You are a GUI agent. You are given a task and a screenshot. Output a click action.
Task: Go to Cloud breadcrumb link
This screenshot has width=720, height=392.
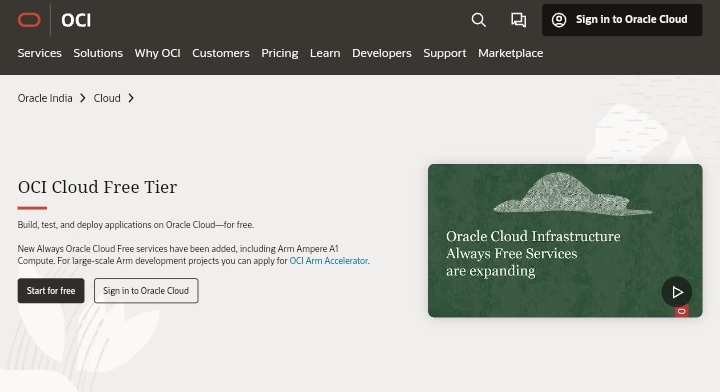[107, 98]
